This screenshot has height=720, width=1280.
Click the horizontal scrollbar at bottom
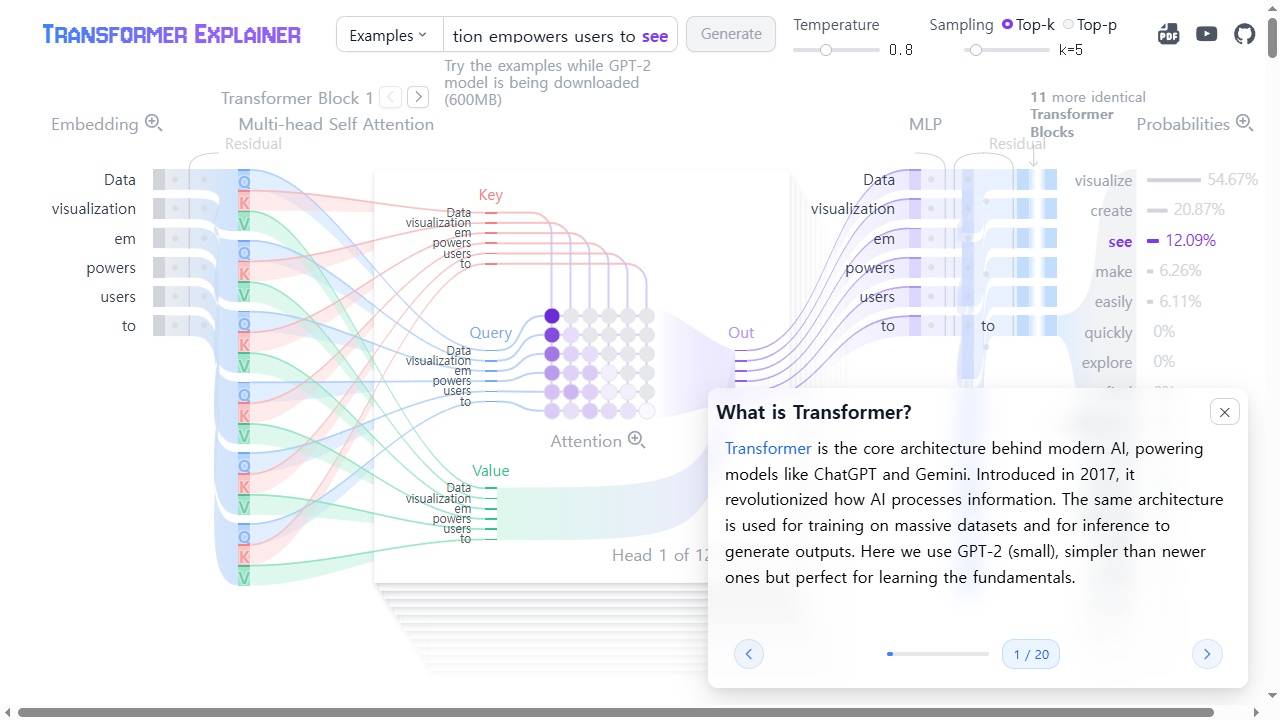[x=615, y=712]
